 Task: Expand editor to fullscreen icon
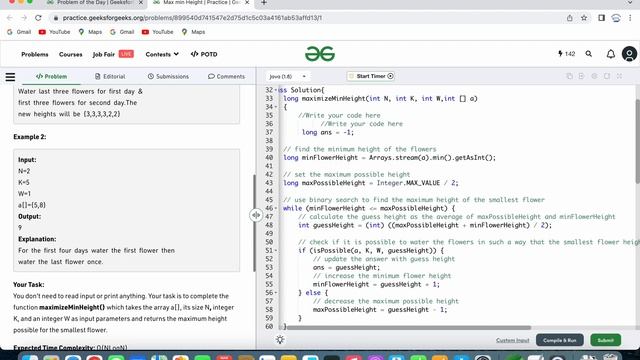tap(619, 76)
